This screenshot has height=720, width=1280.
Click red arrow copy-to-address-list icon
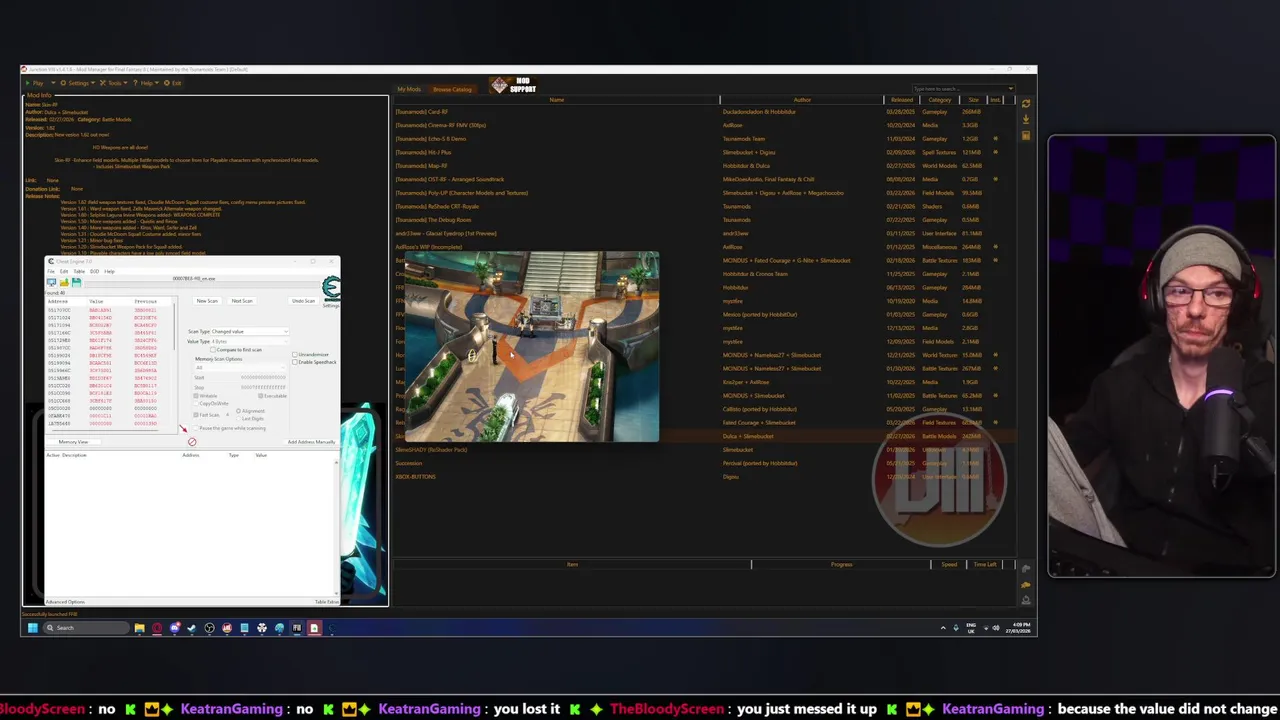pyautogui.click(x=183, y=430)
